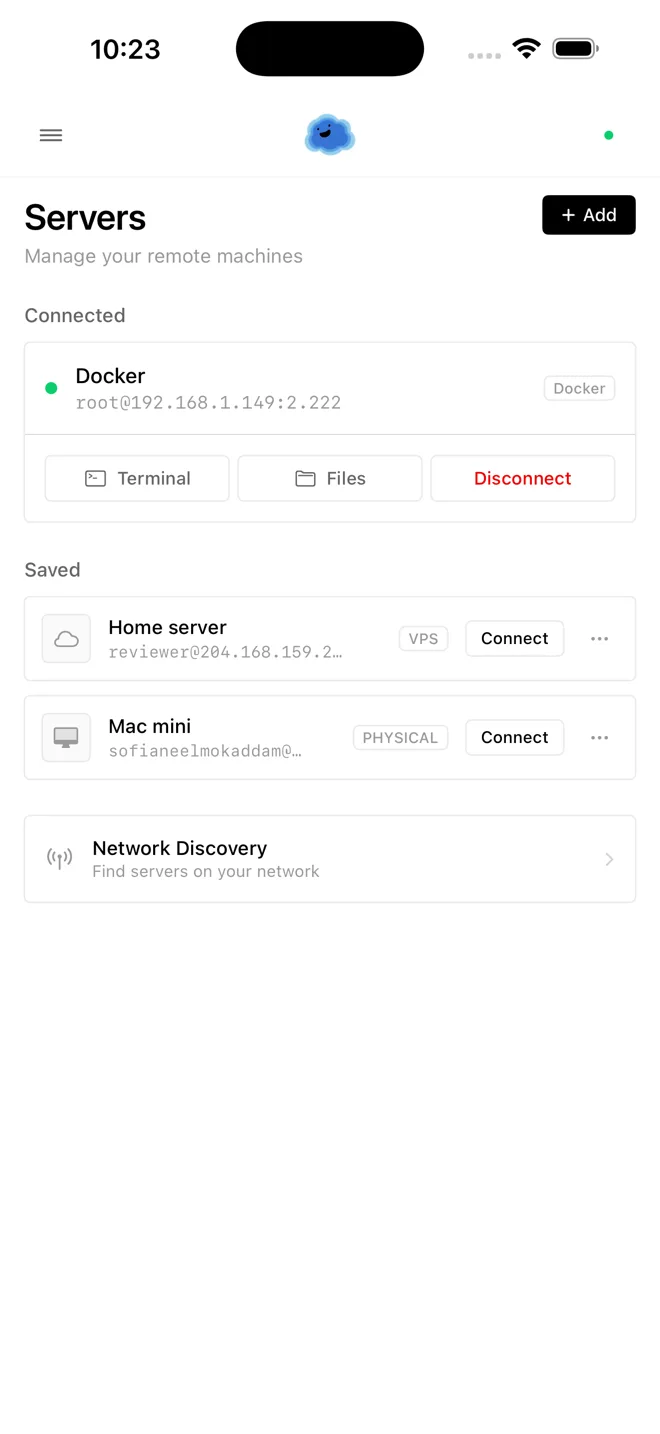Open Terminal for Docker server
The width and height of the screenshot is (660, 1434).
pos(137,478)
